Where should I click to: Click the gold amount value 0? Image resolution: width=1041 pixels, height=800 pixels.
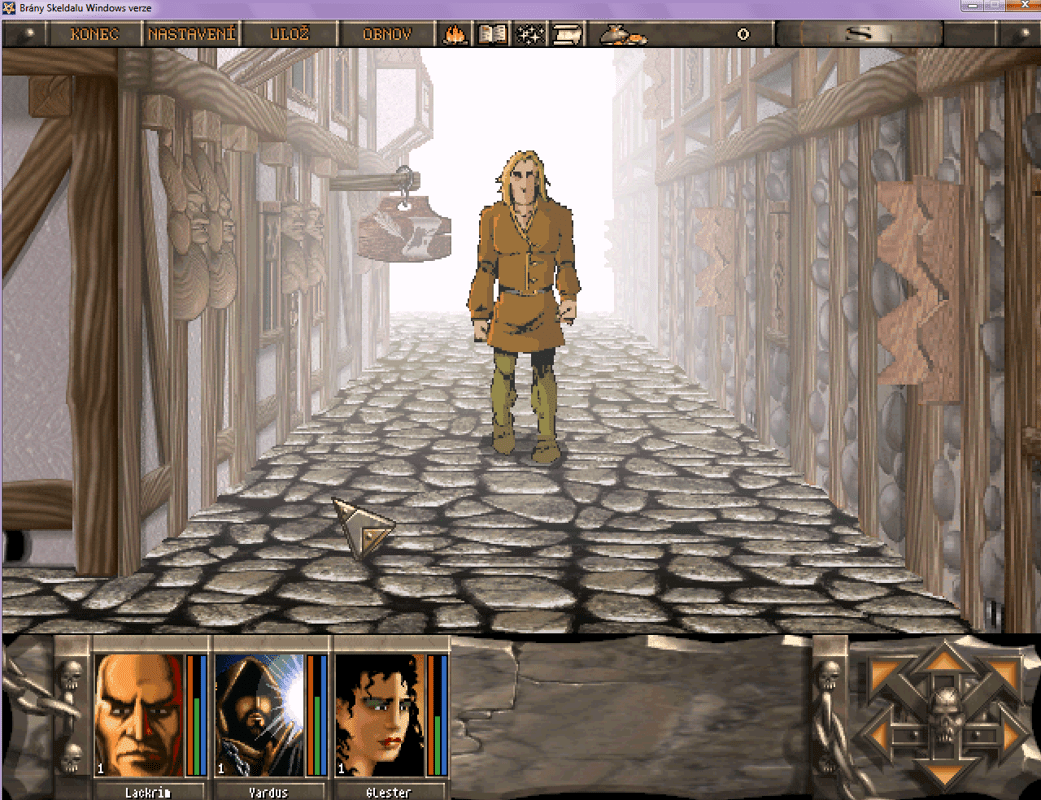point(743,35)
